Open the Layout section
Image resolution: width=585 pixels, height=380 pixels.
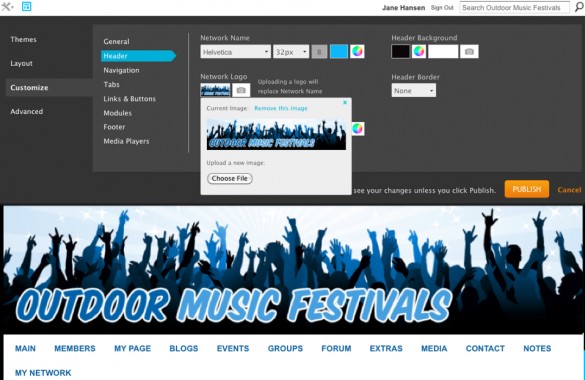pos(21,63)
